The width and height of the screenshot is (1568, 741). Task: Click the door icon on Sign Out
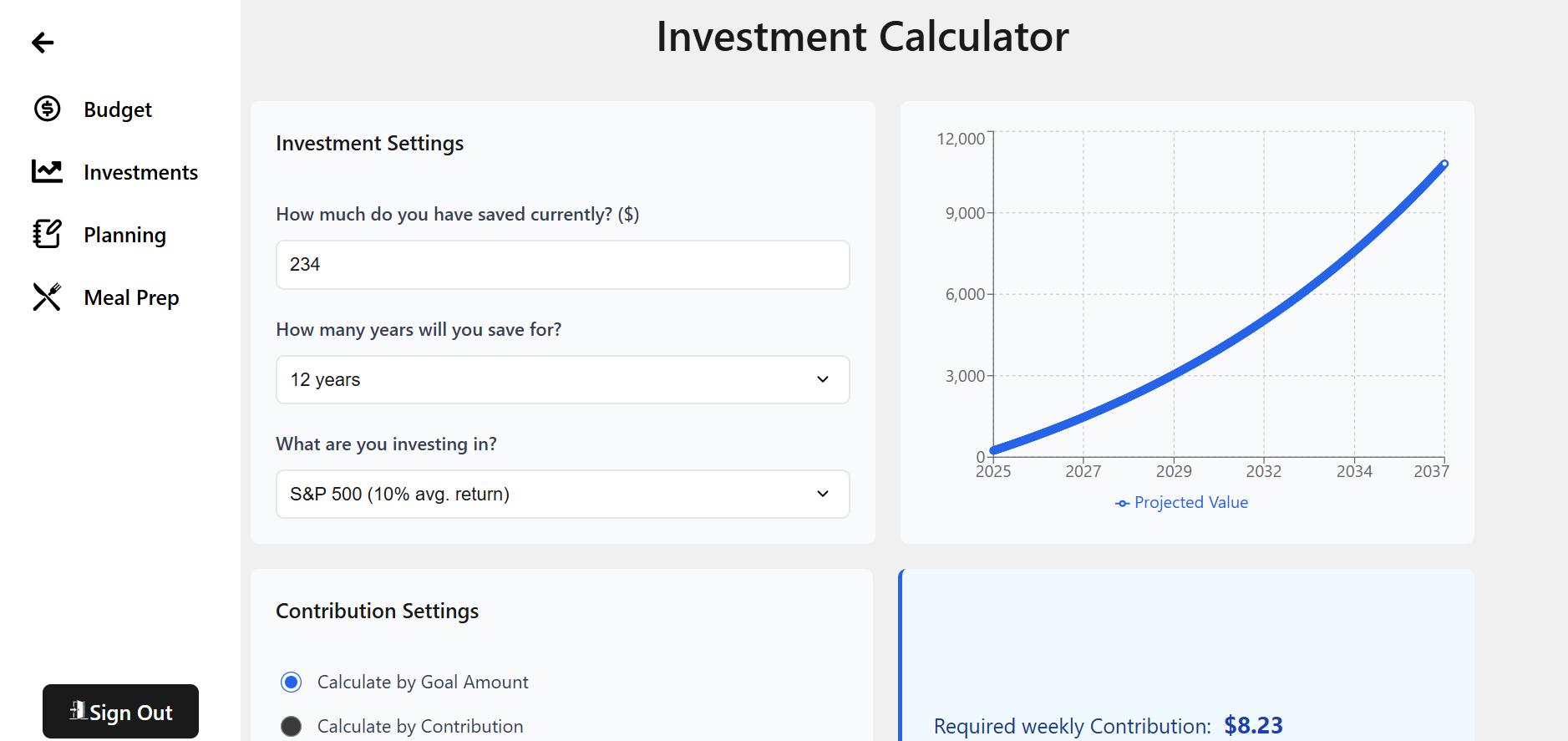point(78,711)
